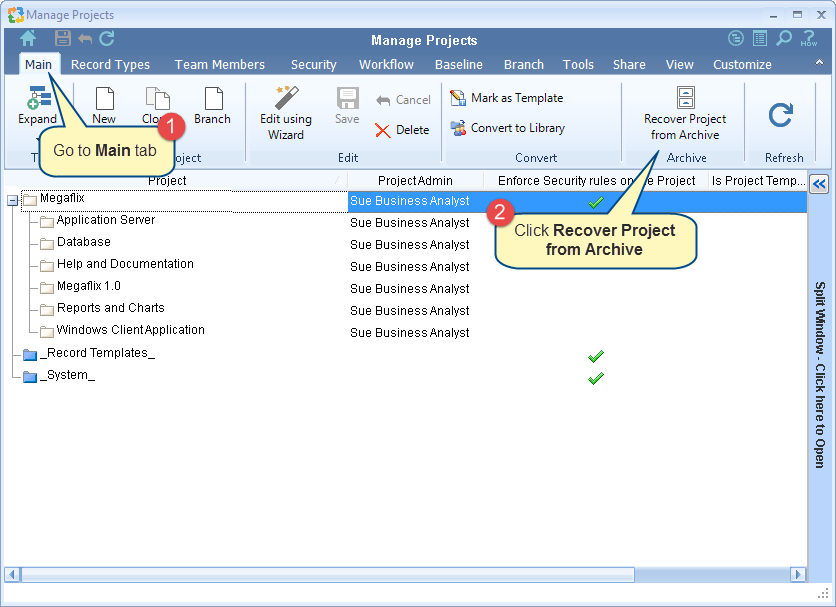The width and height of the screenshot is (836, 607).
Task: Collapse the ribbon with the up chevron
Action: [x=819, y=62]
